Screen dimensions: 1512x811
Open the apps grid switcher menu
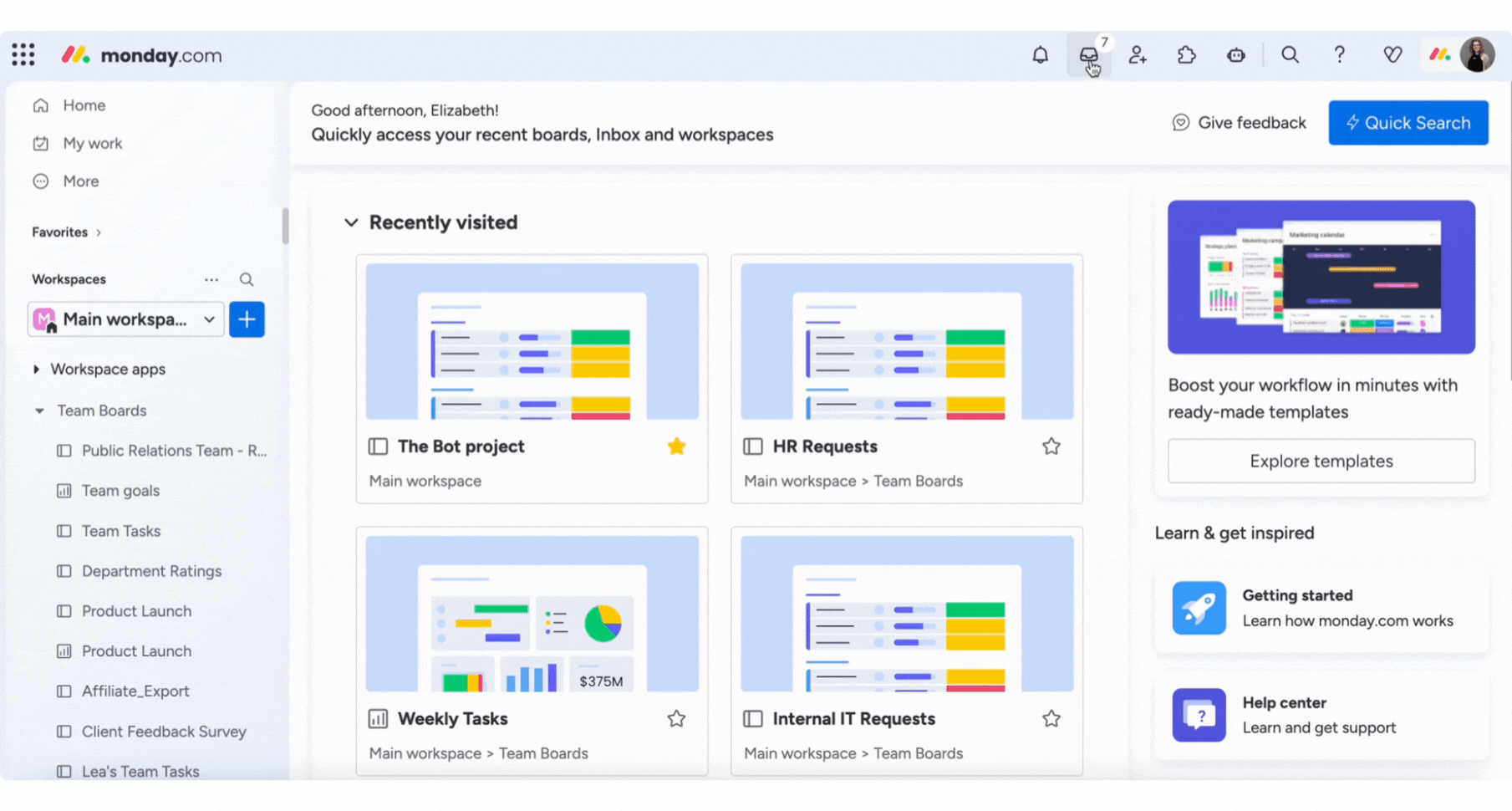click(x=23, y=55)
